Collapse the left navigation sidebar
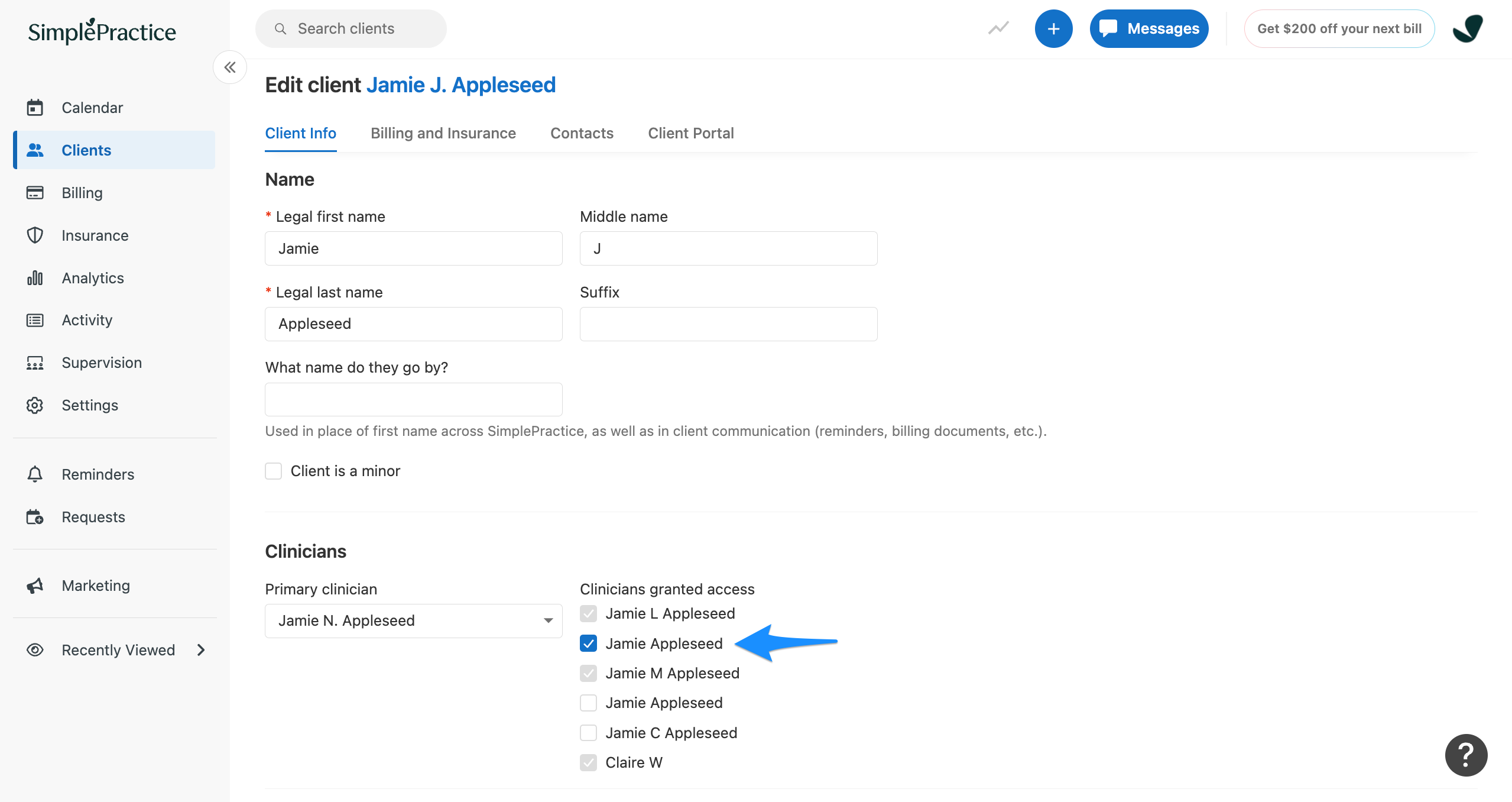This screenshot has width=1512, height=802. [x=229, y=67]
